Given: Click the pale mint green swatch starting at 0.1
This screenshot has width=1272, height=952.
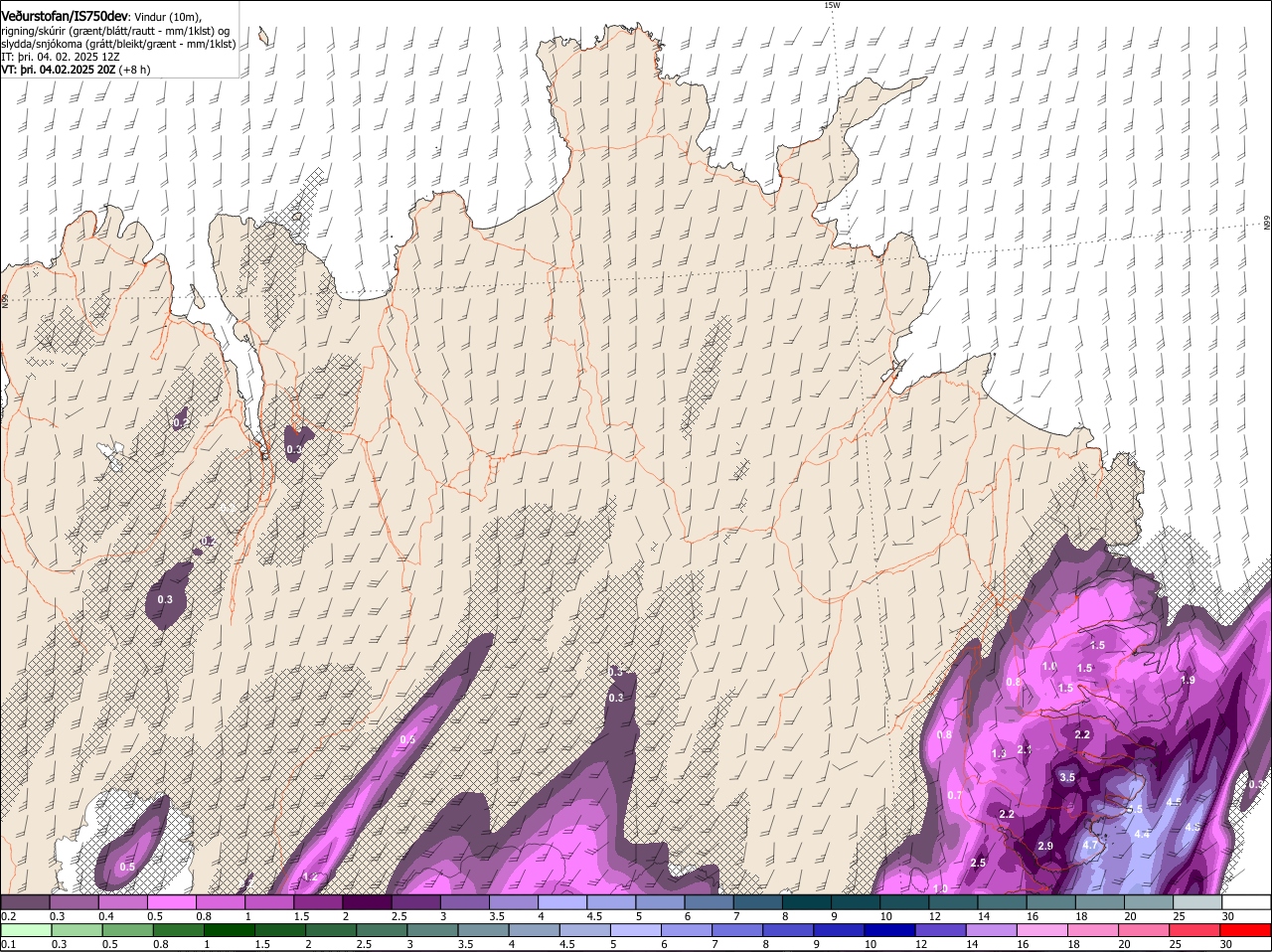Looking at the screenshot, I should [27, 930].
